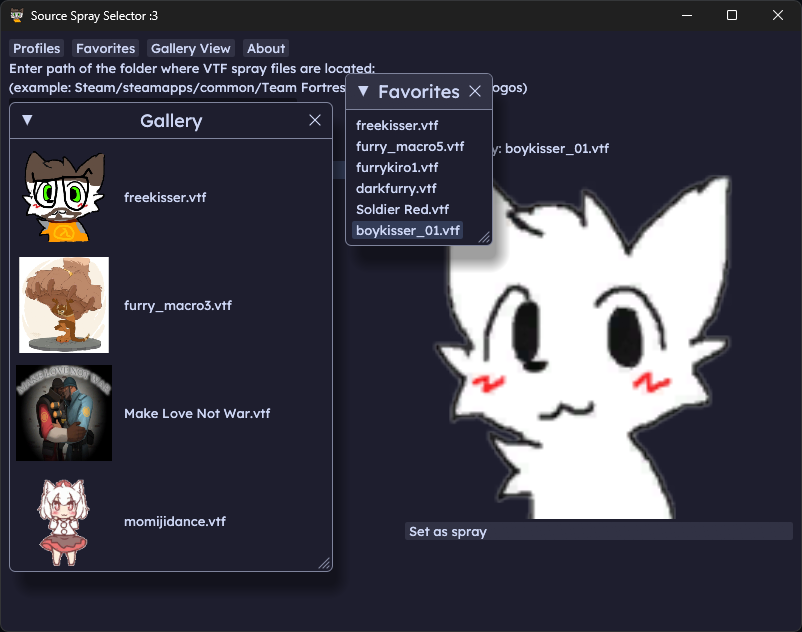Open the Favorites menu in the menu bar

tap(105, 48)
